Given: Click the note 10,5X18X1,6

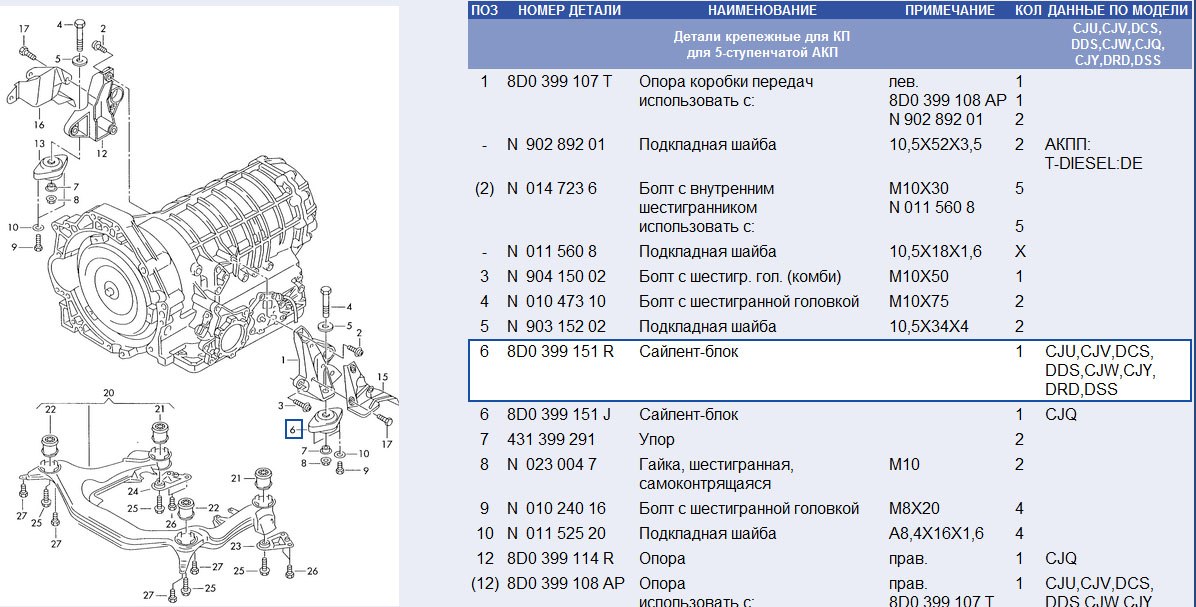Looking at the screenshot, I should pos(936,252).
